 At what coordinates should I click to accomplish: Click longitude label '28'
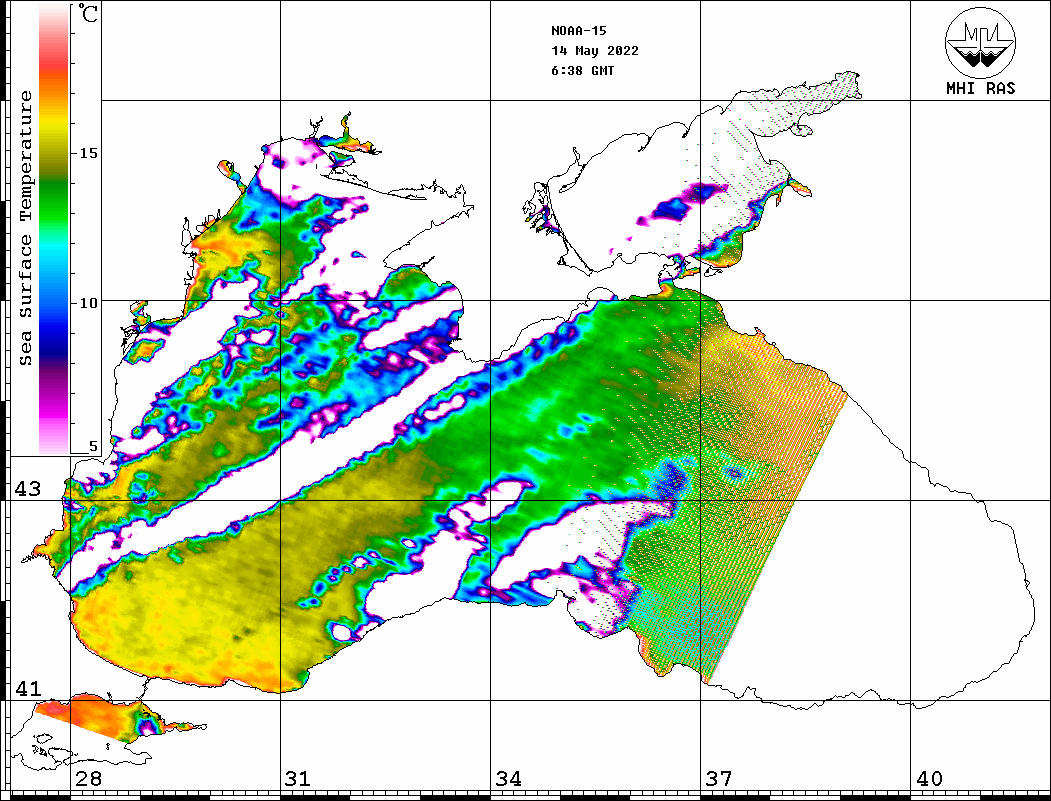point(88,779)
